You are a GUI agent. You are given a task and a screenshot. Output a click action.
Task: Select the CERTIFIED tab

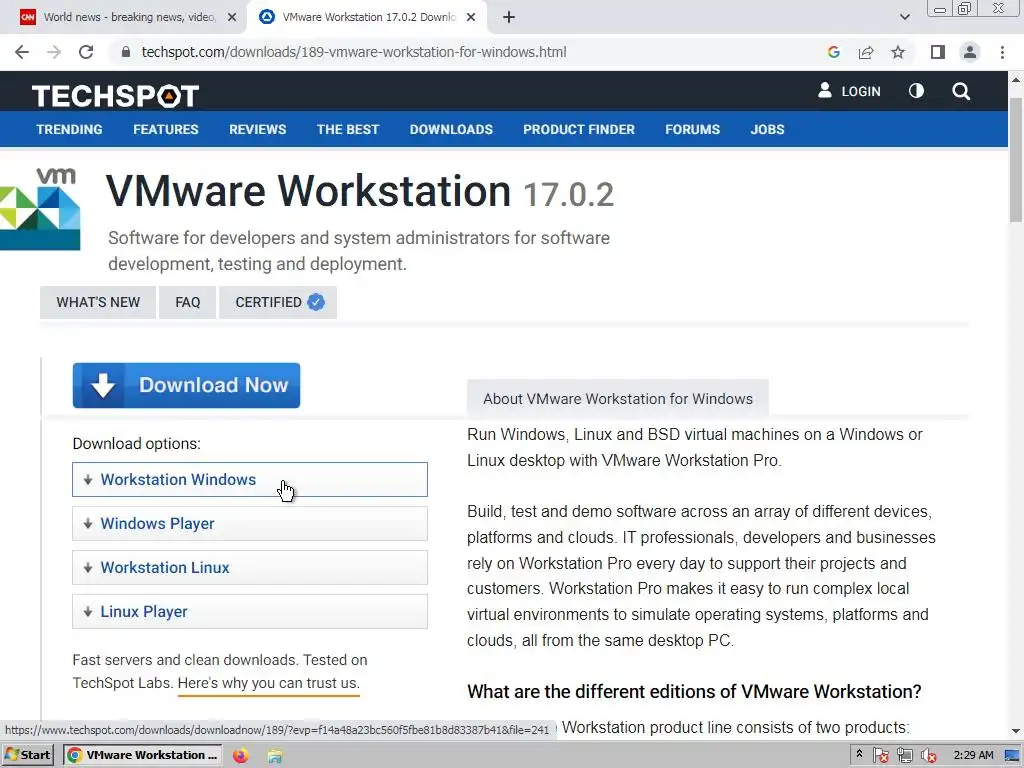click(x=278, y=302)
